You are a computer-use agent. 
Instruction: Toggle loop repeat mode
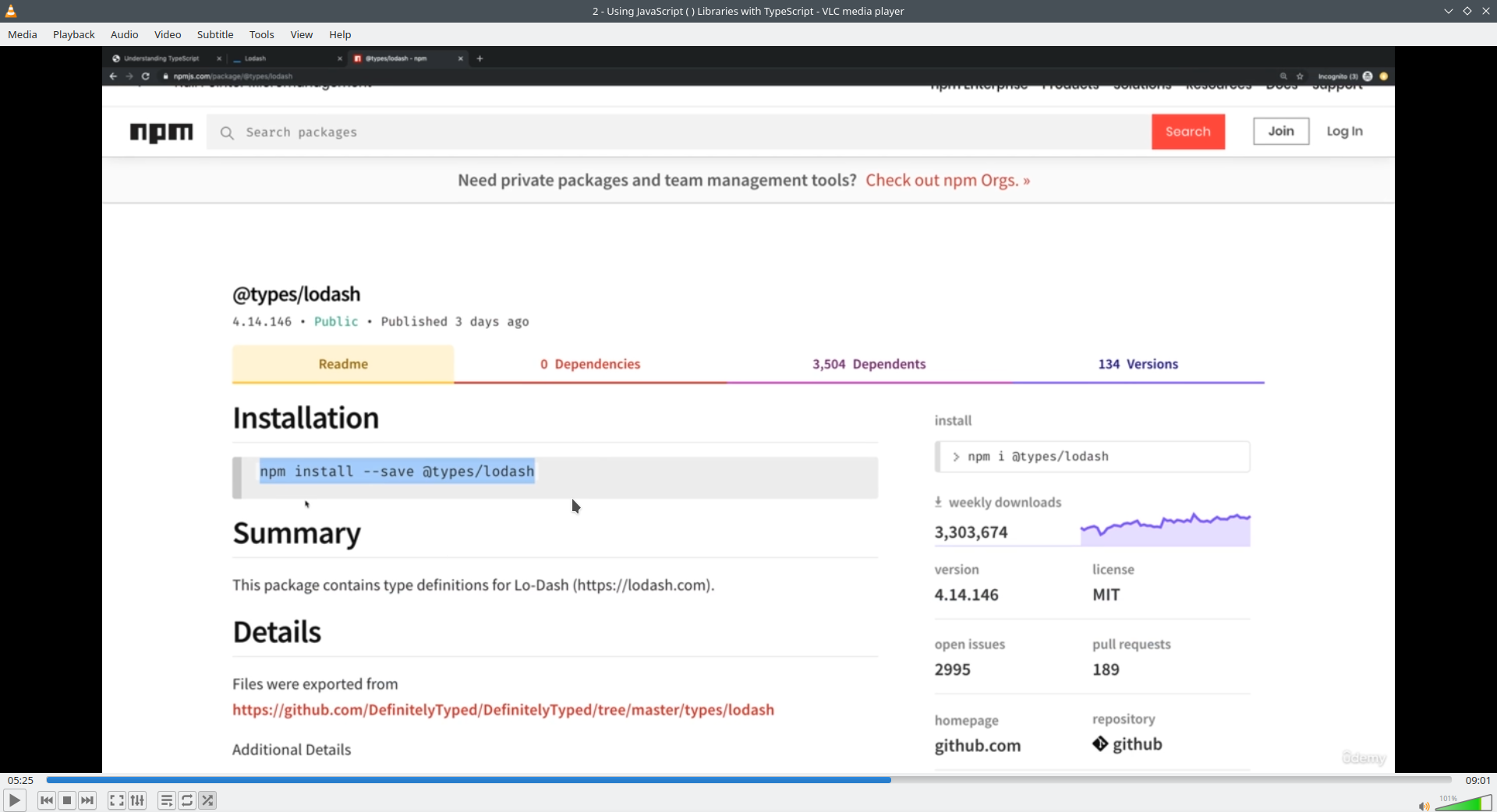click(187, 800)
